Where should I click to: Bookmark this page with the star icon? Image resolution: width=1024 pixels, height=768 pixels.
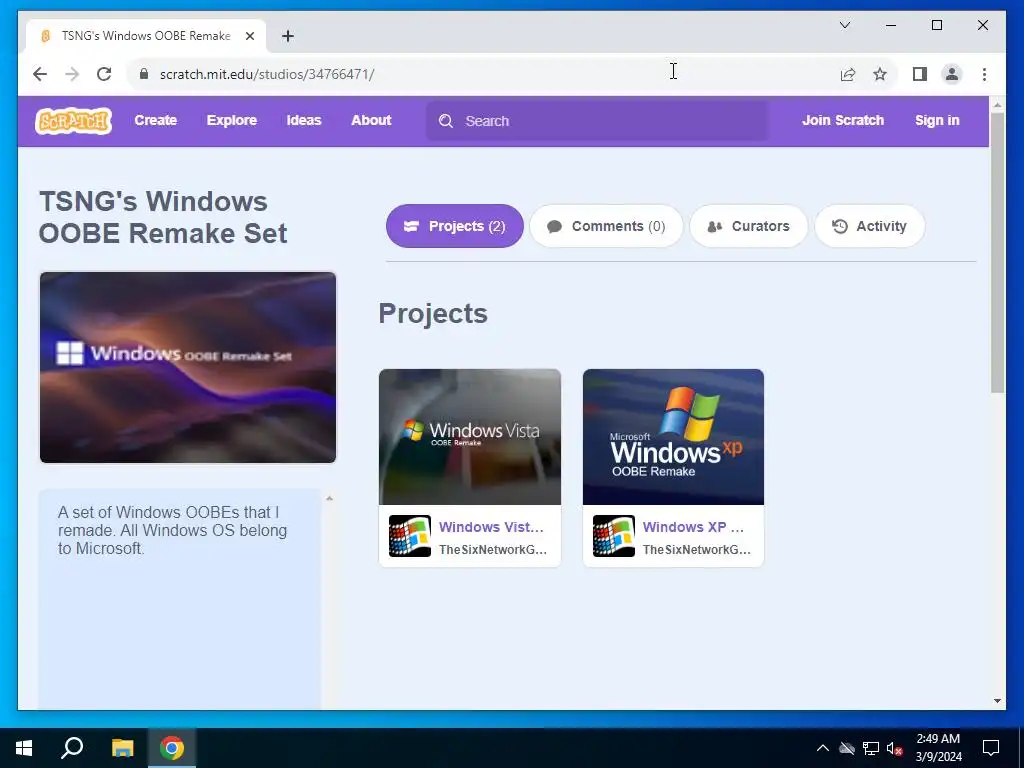tap(880, 74)
